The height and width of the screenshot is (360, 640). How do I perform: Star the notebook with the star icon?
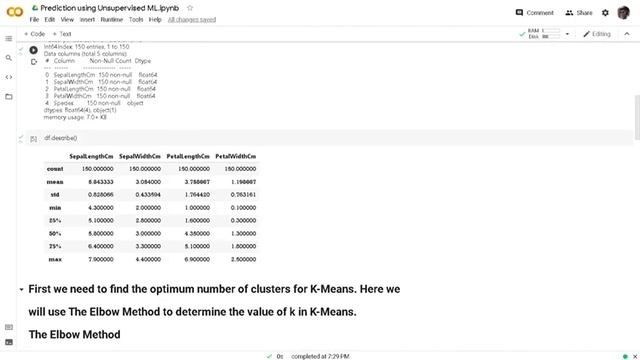(190, 8)
